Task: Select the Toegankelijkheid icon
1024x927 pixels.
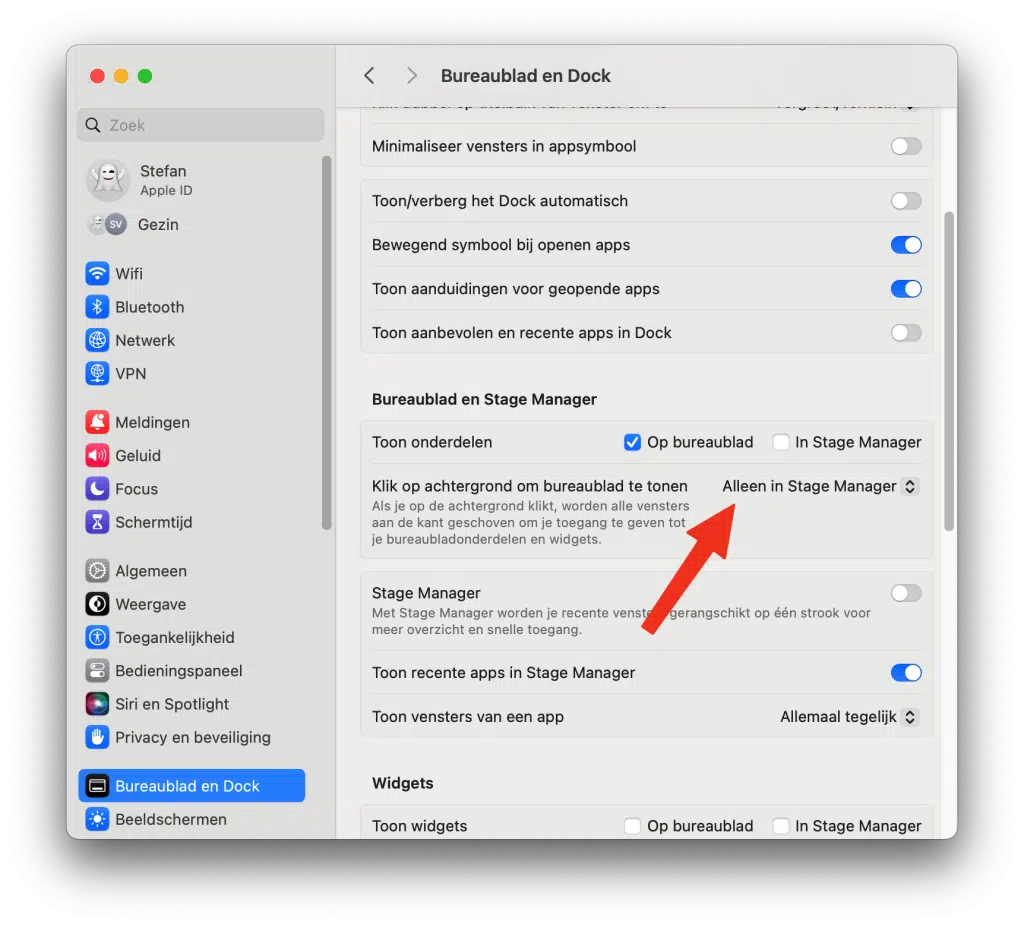Action: (97, 638)
